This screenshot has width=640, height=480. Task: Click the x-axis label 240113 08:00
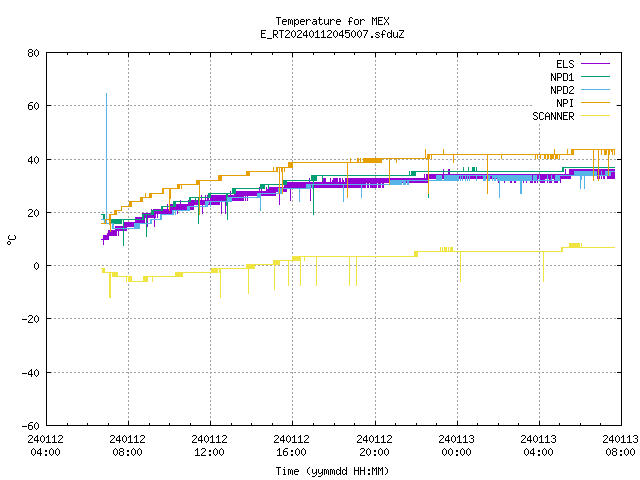click(620, 446)
